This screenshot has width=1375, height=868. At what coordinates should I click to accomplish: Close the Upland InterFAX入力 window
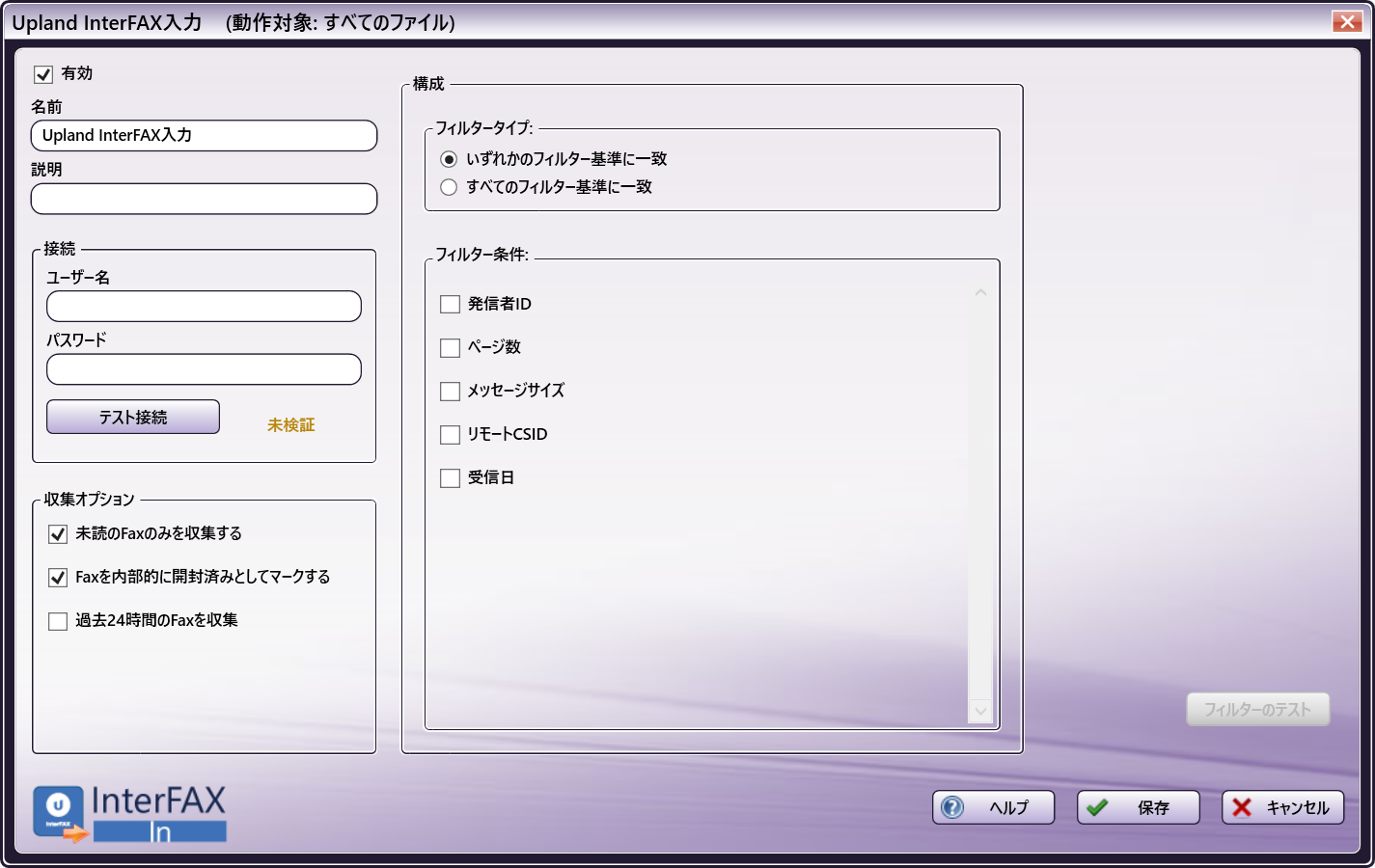(x=1346, y=21)
